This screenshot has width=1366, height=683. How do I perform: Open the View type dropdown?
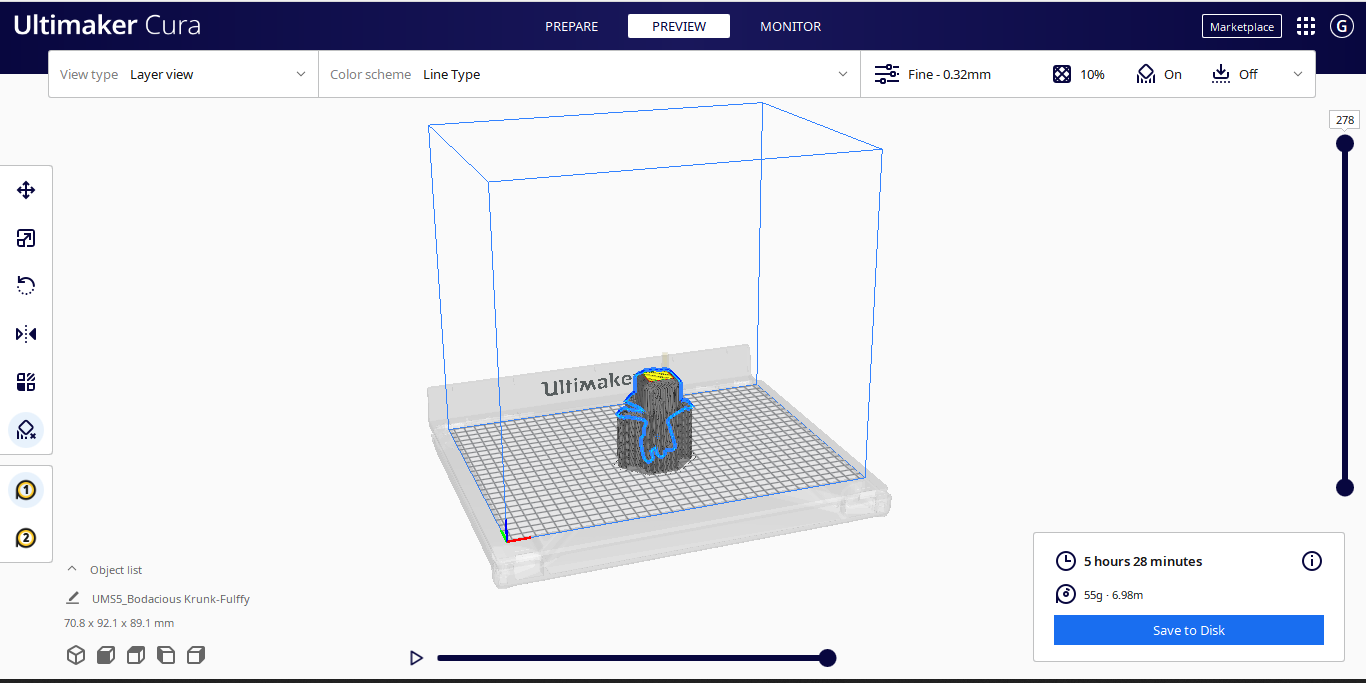pyautogui.click(x=183, y=74)
